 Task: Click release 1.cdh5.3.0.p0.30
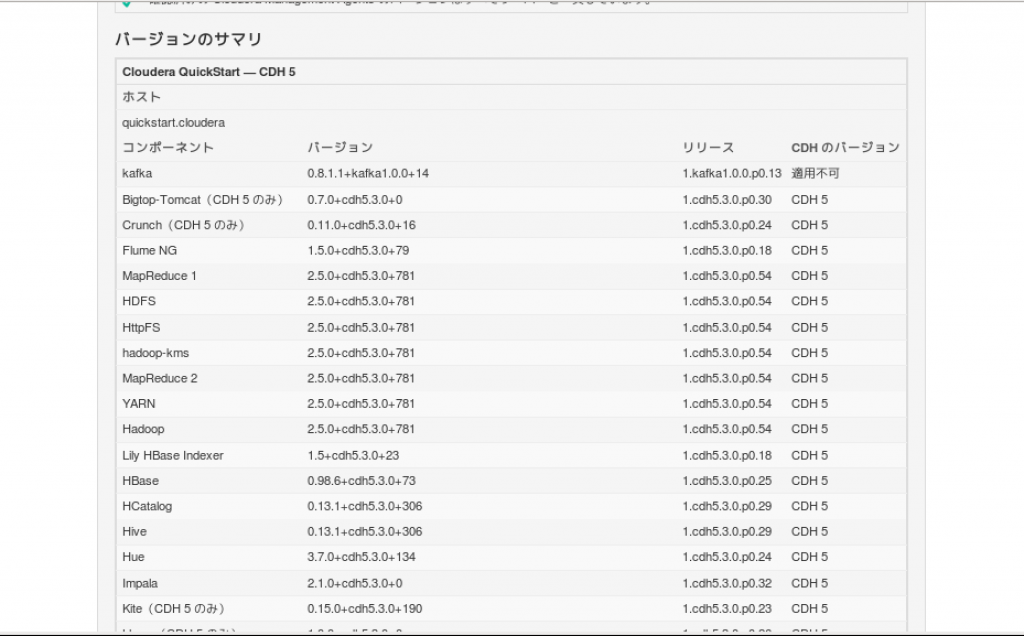(x=728, y=200)
